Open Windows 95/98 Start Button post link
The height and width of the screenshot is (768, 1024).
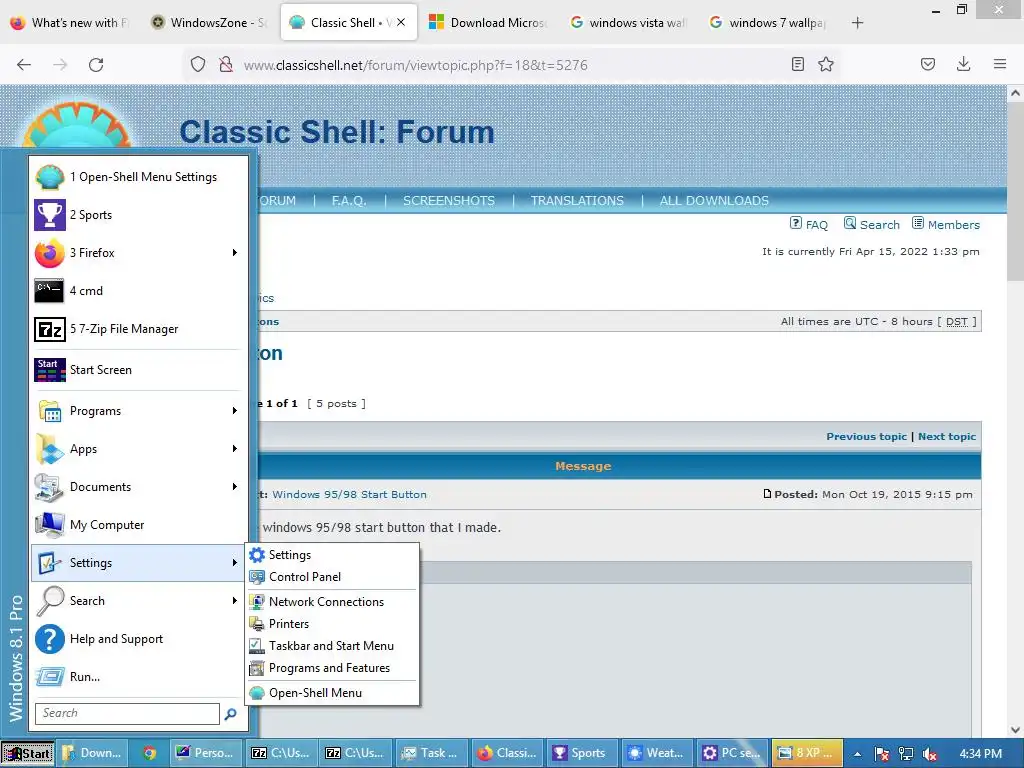pos(349,494)
